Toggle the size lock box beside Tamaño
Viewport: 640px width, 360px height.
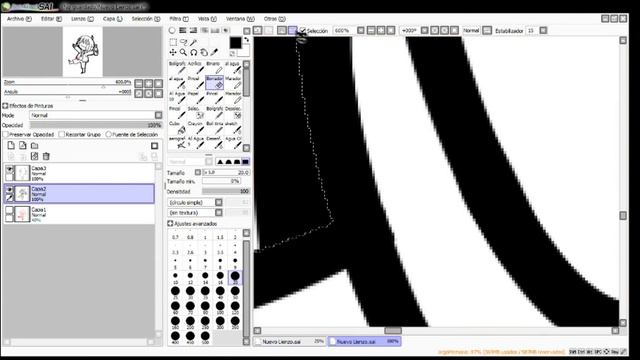pyautogui.click(x=198, y=173)
